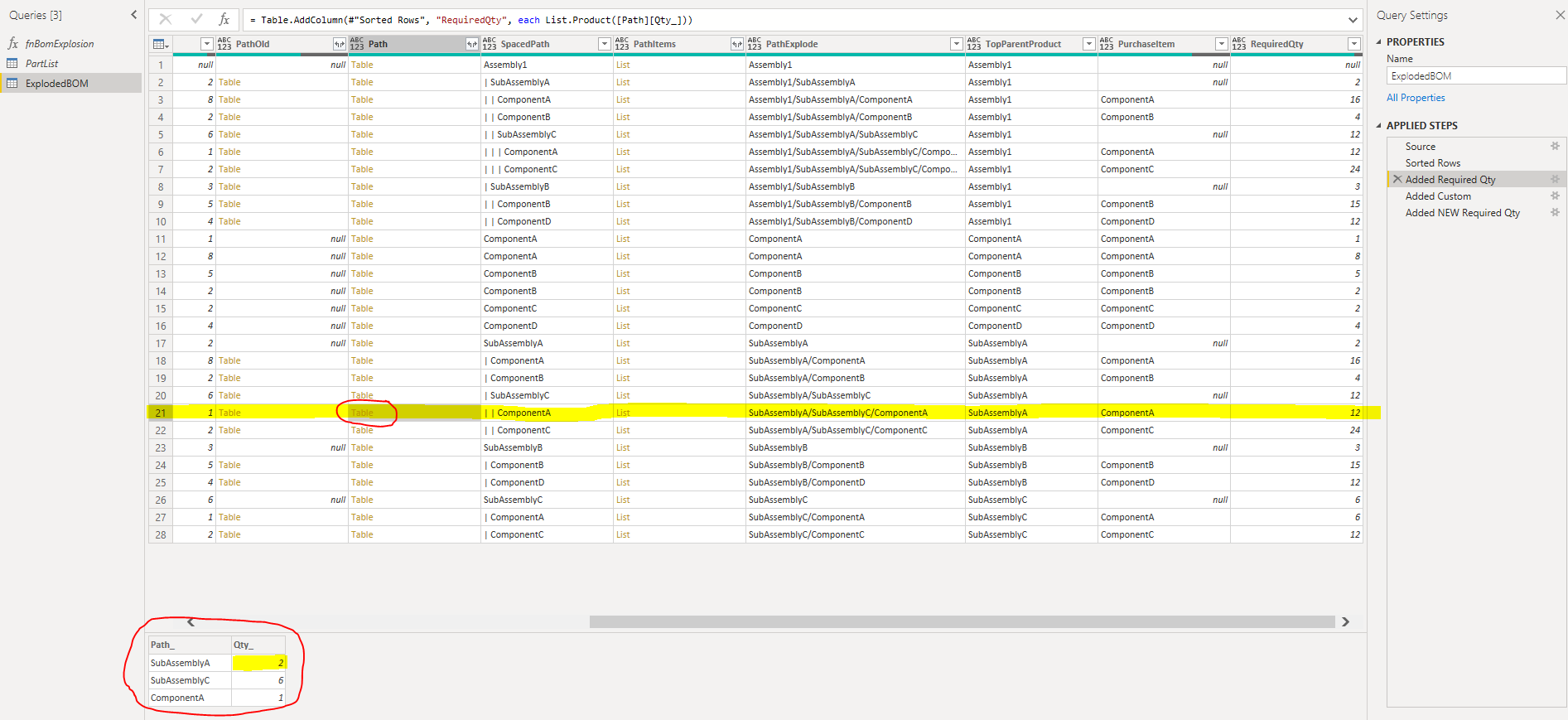Open settings gear for the Source step
The height and width of the screenshot is (720, 1568).
(x=1555, y=147)
